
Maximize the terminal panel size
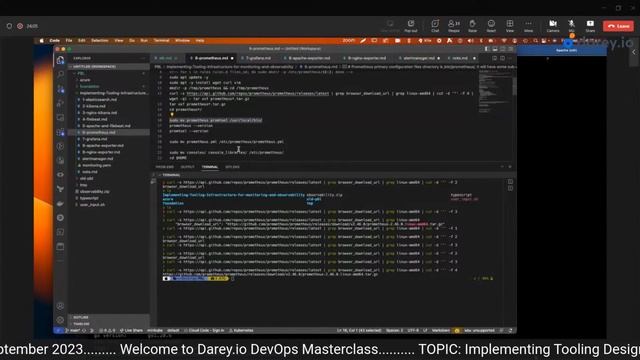click(502, 167)
